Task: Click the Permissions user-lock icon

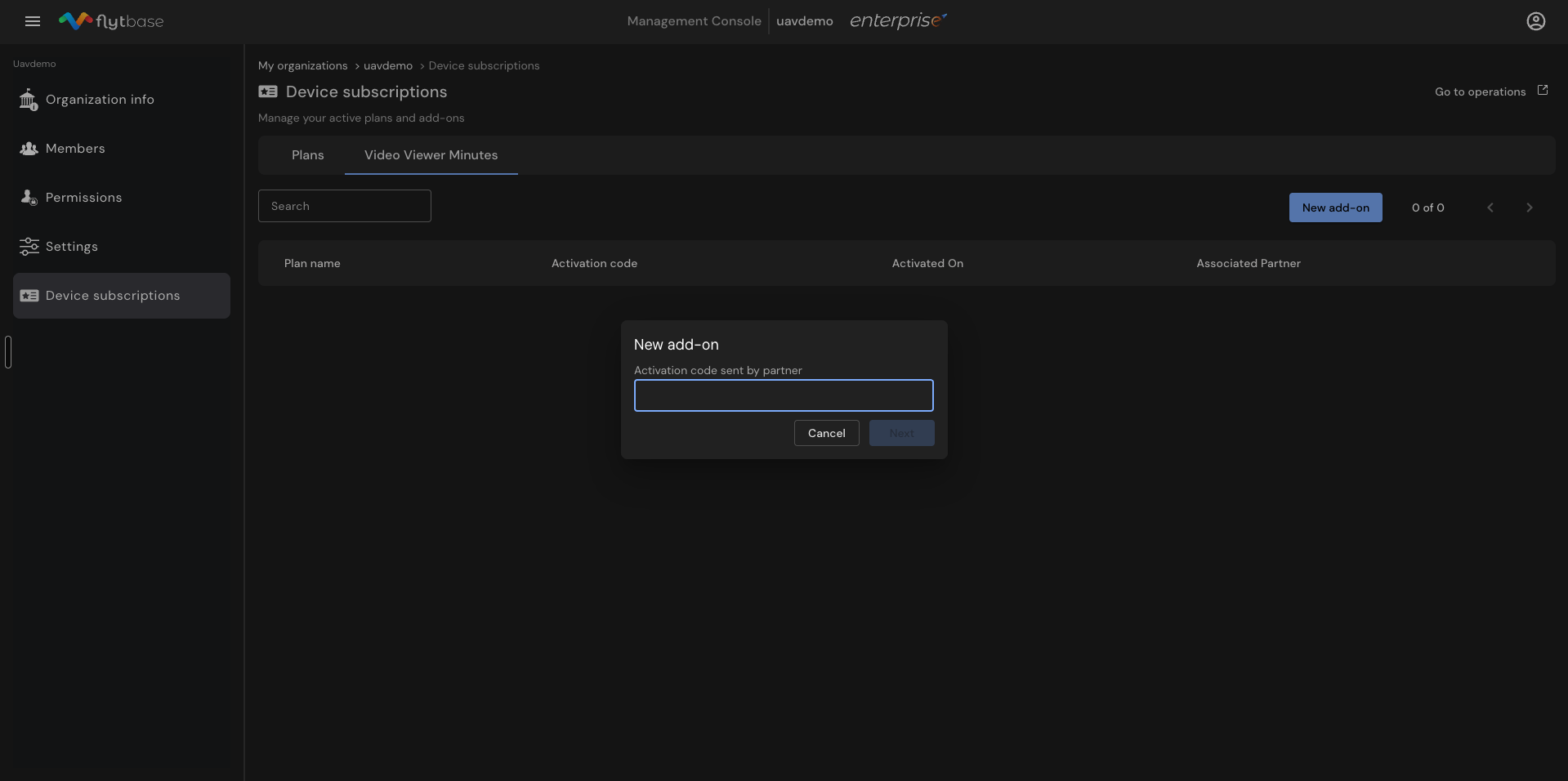Action: click(29, 198)
